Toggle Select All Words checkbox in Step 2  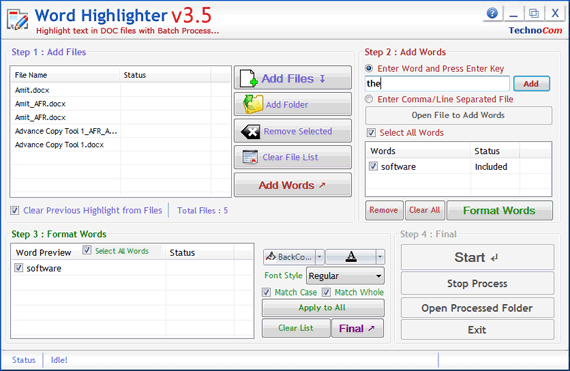point(371,133)
